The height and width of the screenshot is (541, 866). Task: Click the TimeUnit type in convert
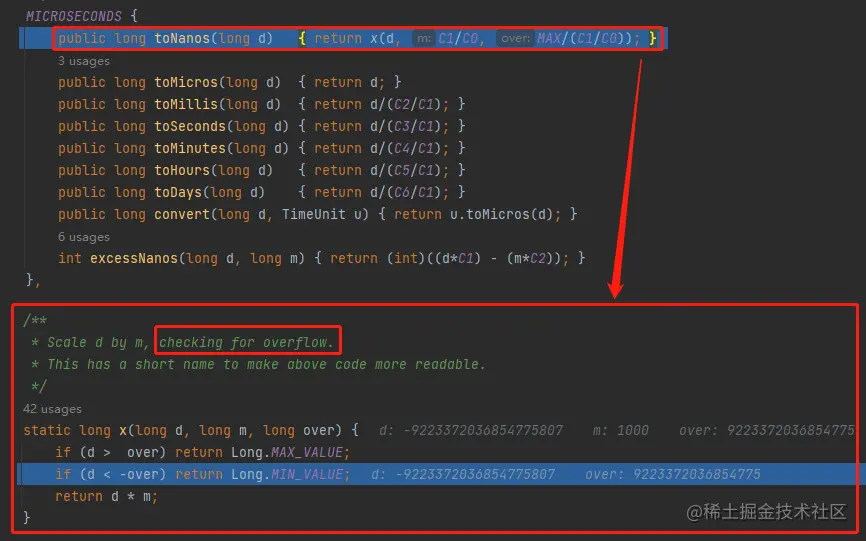pyautogui.click(x=313, y=214)
